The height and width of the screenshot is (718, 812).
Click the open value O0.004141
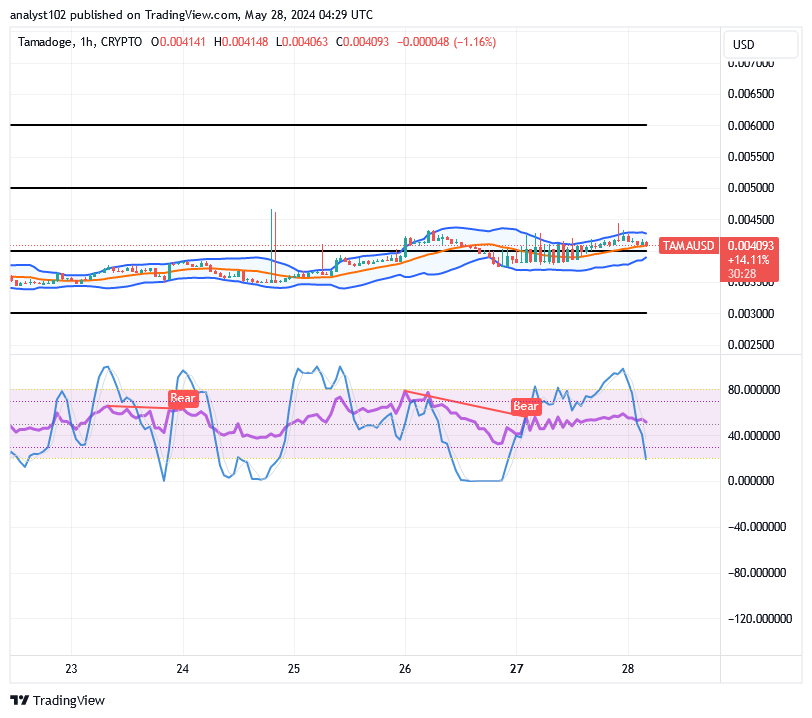point(178,42)
